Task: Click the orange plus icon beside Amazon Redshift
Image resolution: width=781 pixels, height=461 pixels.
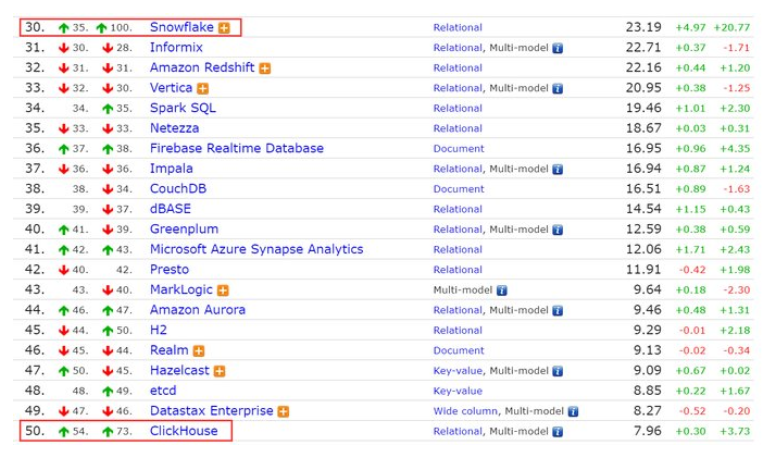Action: coord(265,68)
